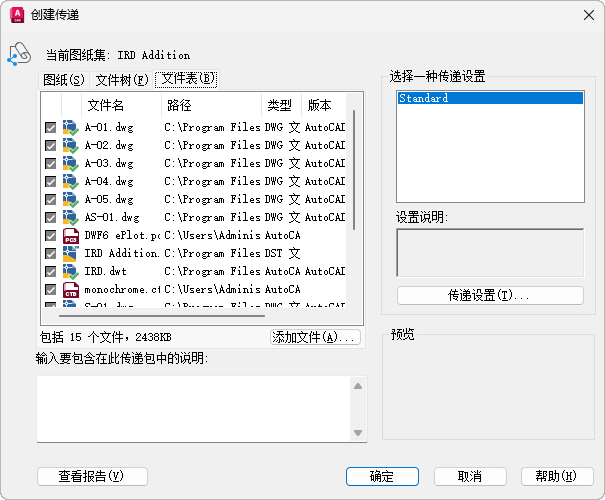
Task: Sort by the 类型 column header
Action: tap(281, 105)
